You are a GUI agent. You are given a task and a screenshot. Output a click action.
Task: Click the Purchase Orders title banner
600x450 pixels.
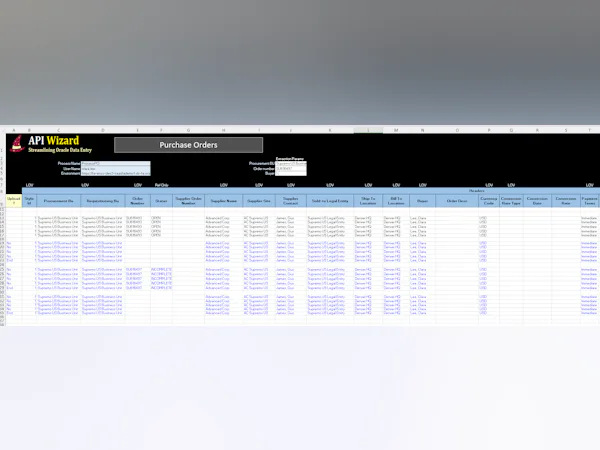coord(188,145)
